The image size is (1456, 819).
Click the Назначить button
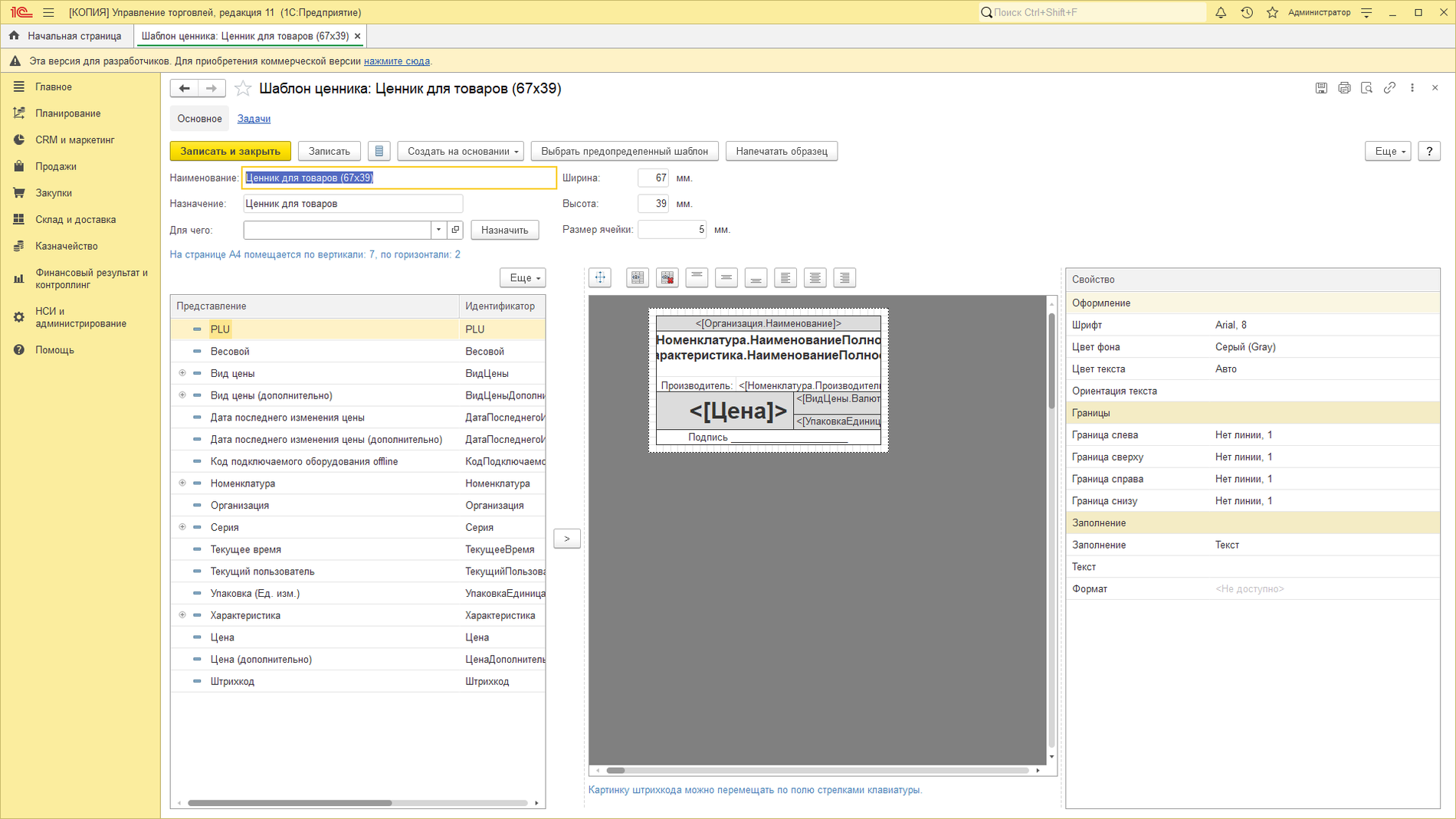(x=505, y=230)
